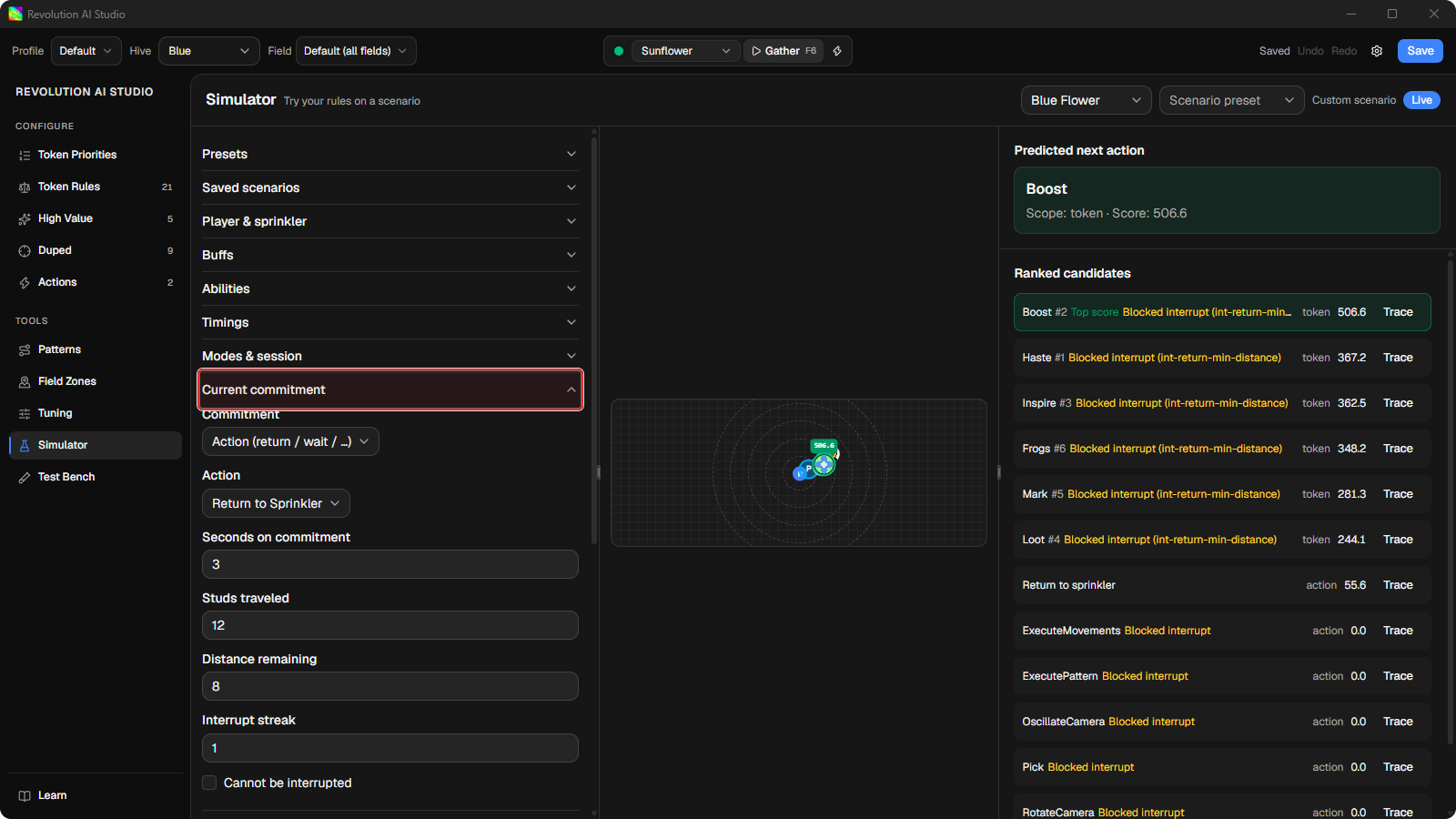Expand the Presets section

(389, 154)
